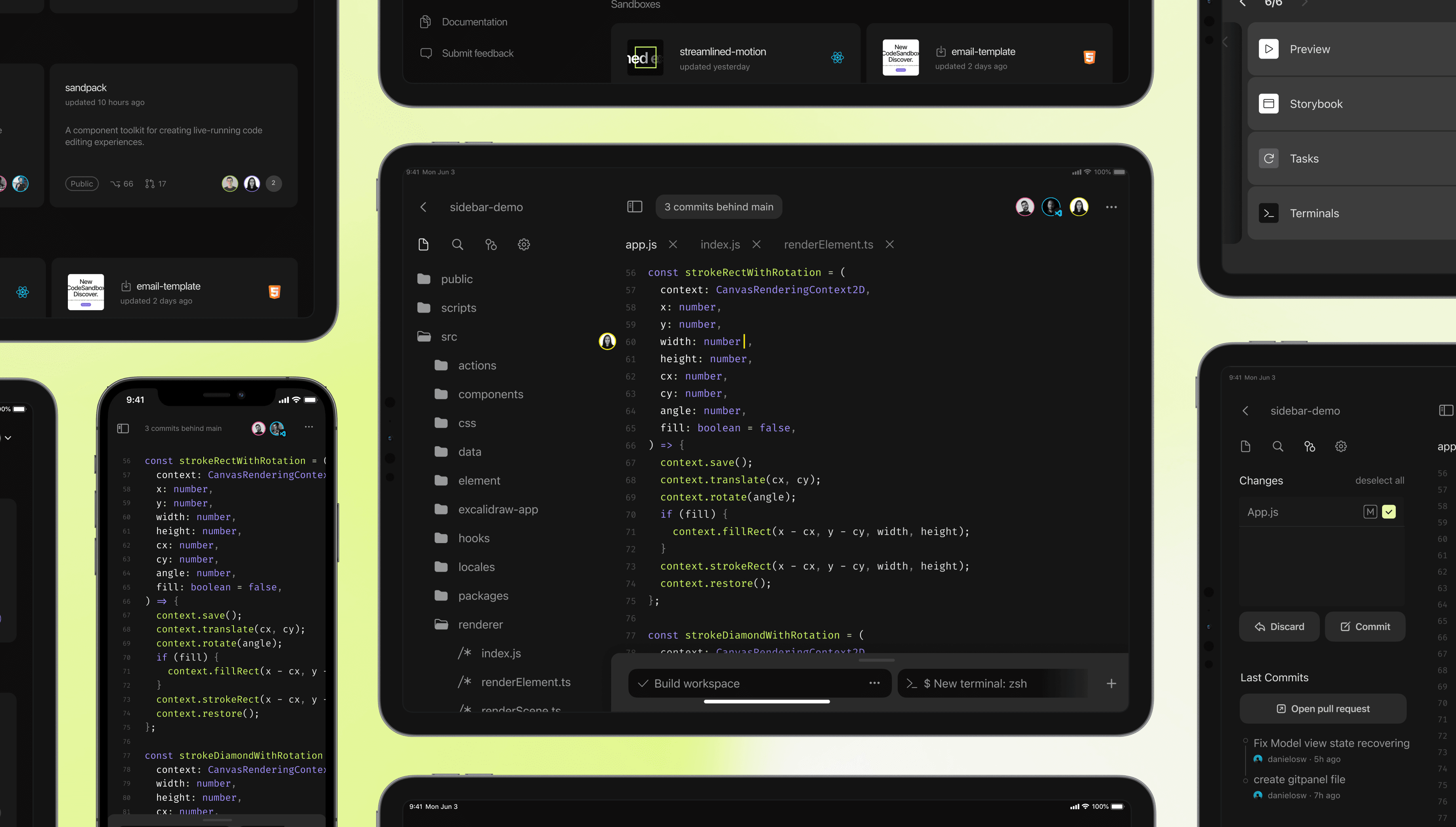Select the index.js tab
Image resolution: width=1456 pixels, height=827 pixels.
[x=720, y=244]
